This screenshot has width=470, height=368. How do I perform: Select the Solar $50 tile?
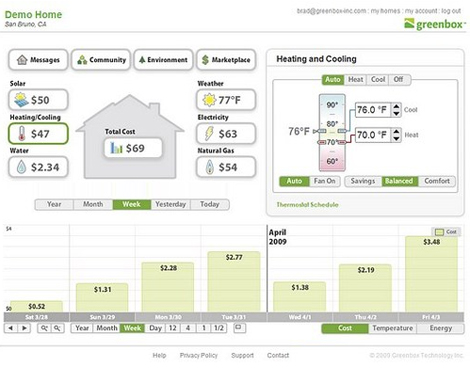coord(38,100)
